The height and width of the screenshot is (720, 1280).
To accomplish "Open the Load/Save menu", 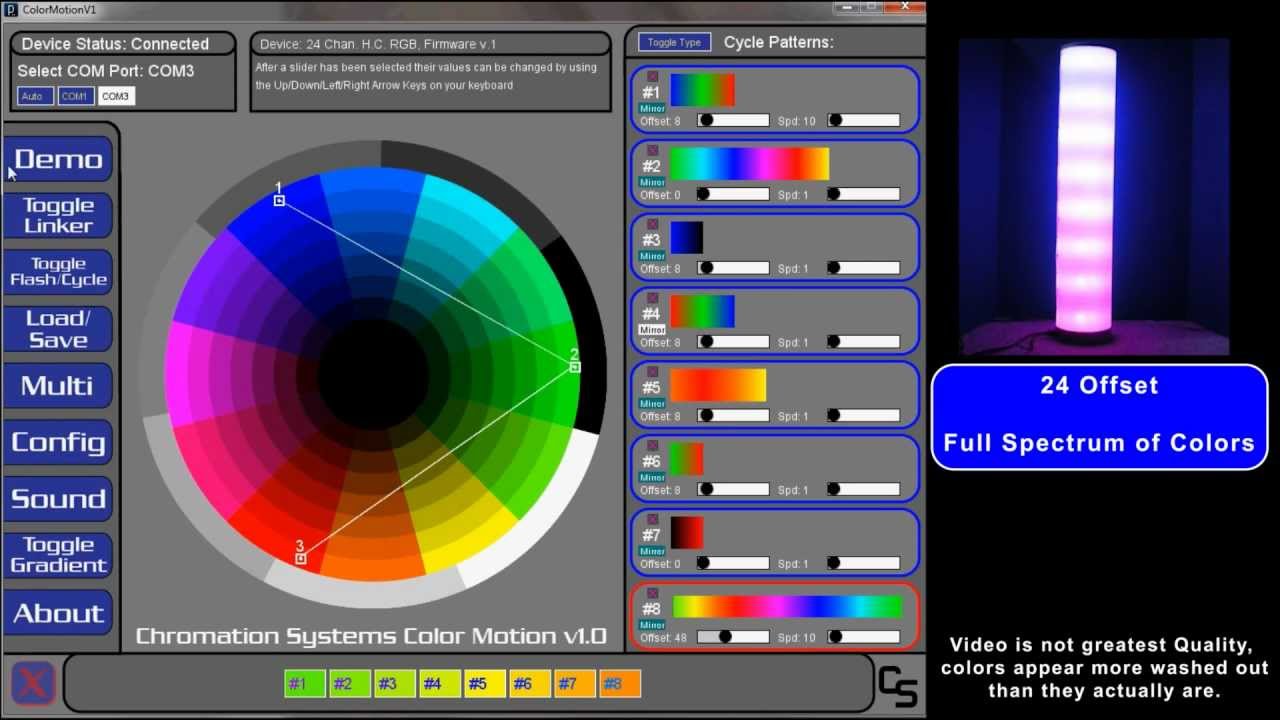I will coord(58,329).
